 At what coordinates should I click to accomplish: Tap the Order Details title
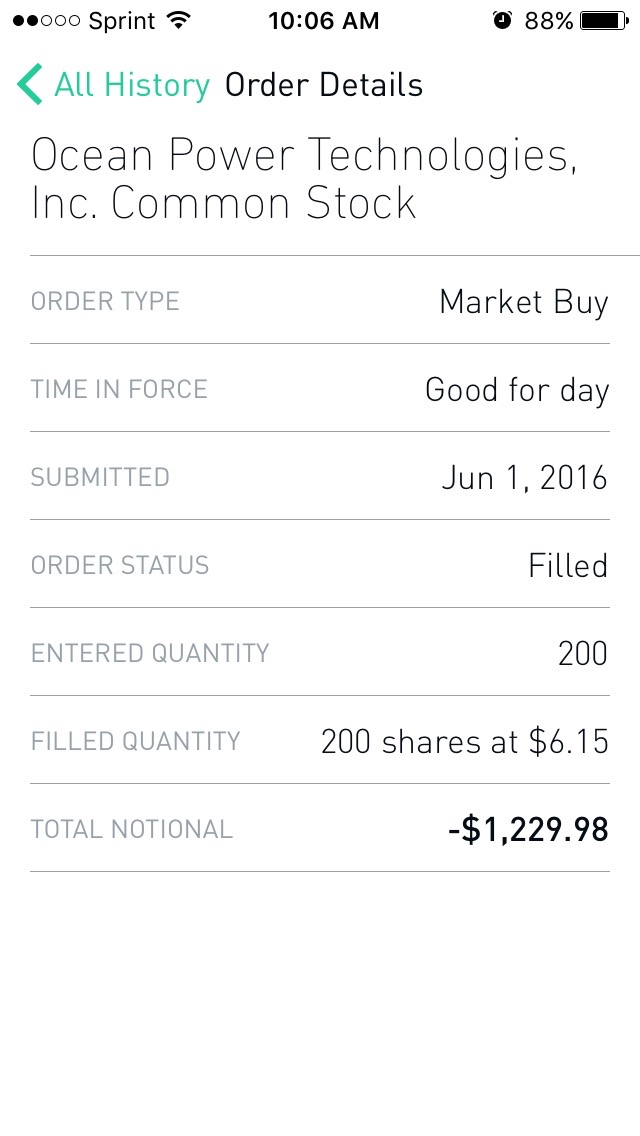point(324,85)
